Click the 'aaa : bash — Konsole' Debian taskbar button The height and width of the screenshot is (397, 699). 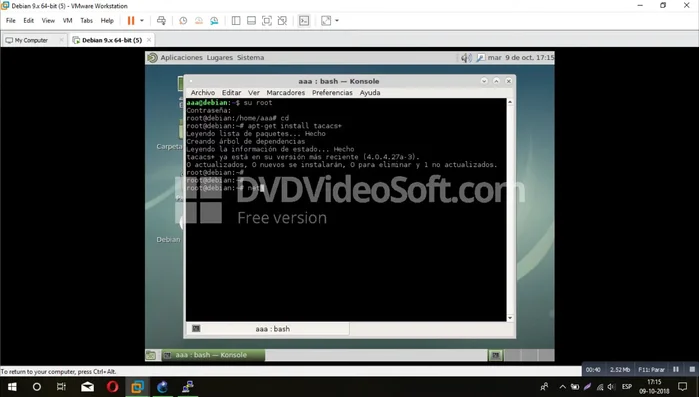(x=213, y=355)
